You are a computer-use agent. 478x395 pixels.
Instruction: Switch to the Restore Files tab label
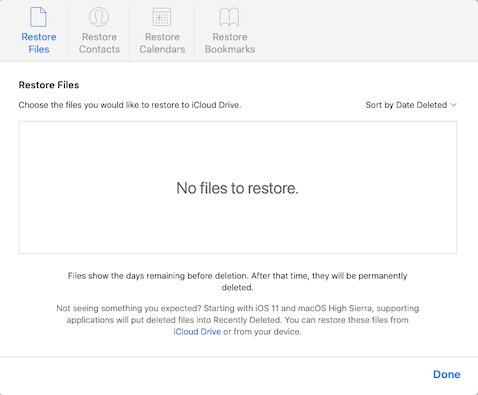coord(39,43)
